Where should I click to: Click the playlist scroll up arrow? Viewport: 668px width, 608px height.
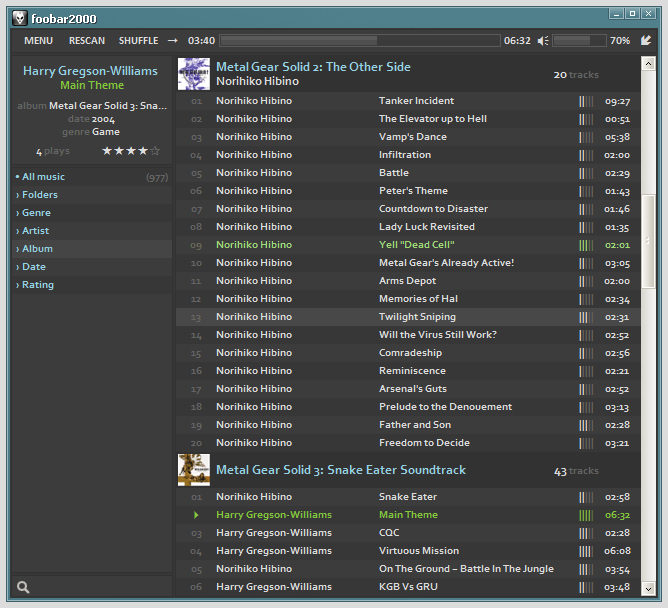point(648,64)
